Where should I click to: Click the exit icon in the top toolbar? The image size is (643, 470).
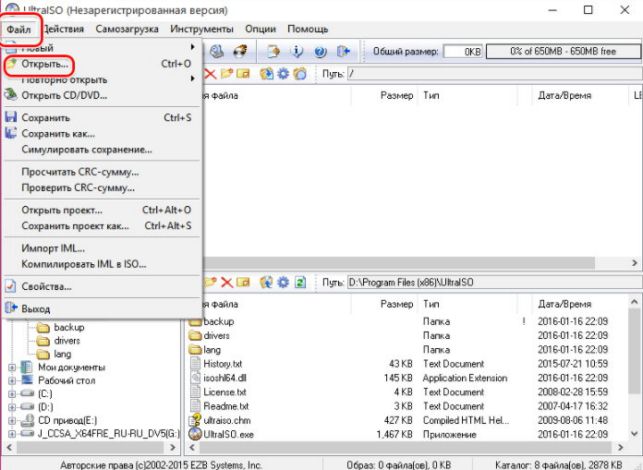coord(343,51)
